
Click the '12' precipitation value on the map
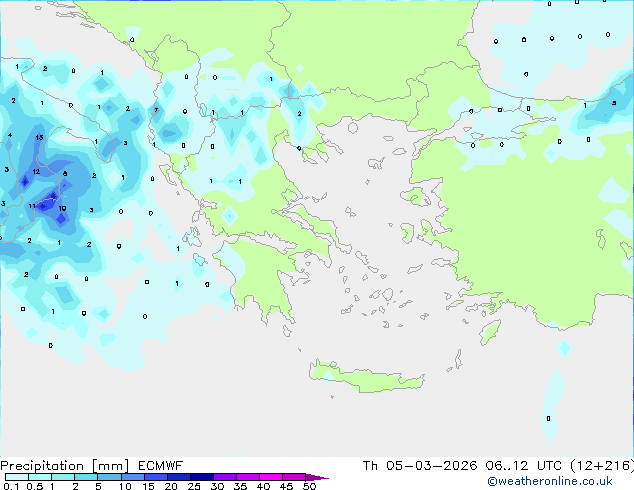point(36,171)
